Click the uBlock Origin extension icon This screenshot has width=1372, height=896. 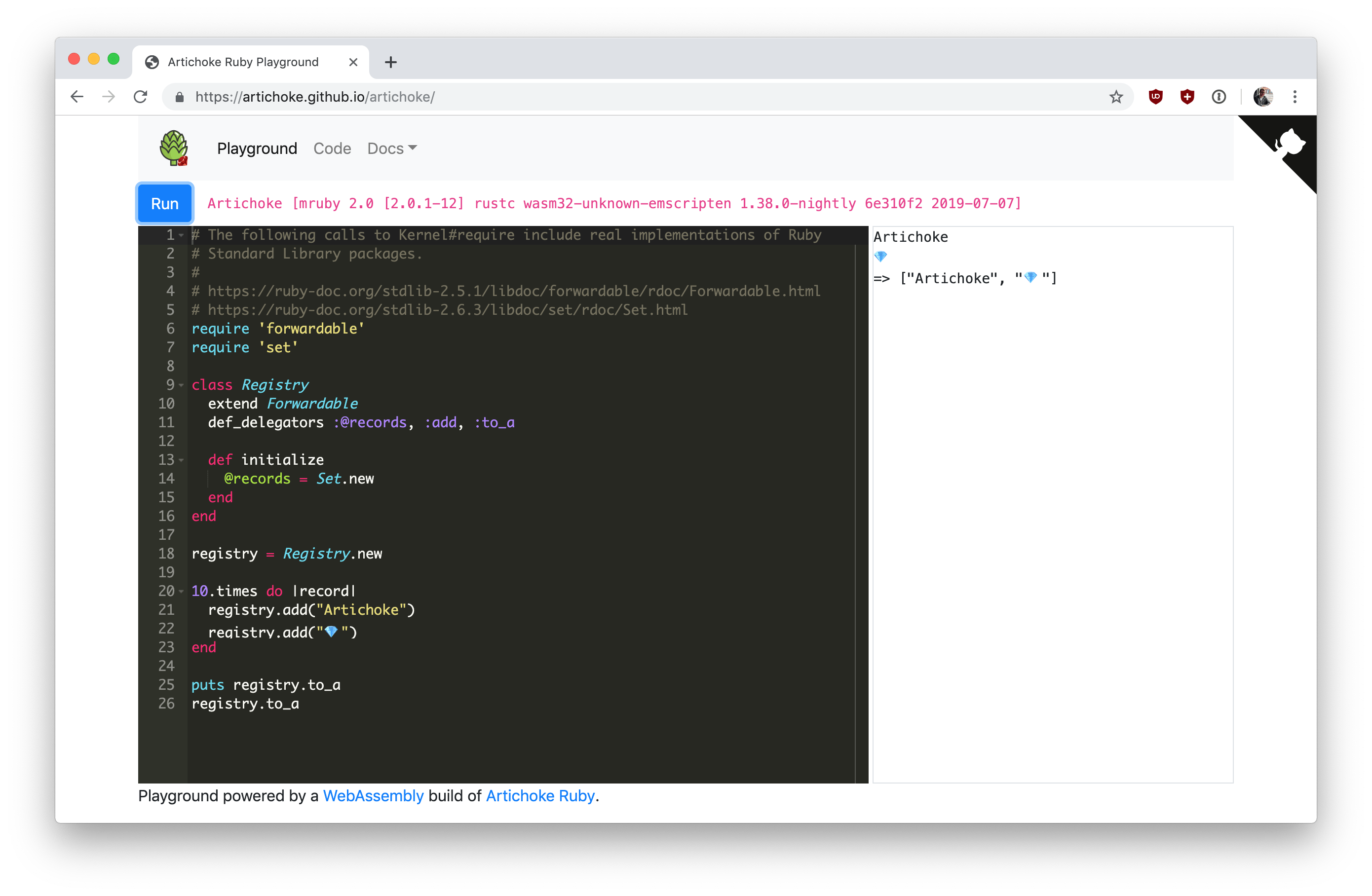[x=1155, y=97]
